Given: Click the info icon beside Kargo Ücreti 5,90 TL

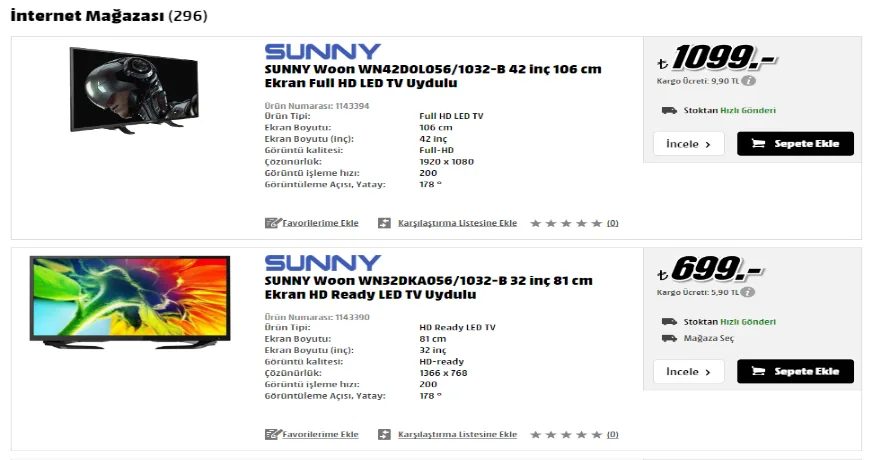Looking at the screenshot, I should coord(748,292).
